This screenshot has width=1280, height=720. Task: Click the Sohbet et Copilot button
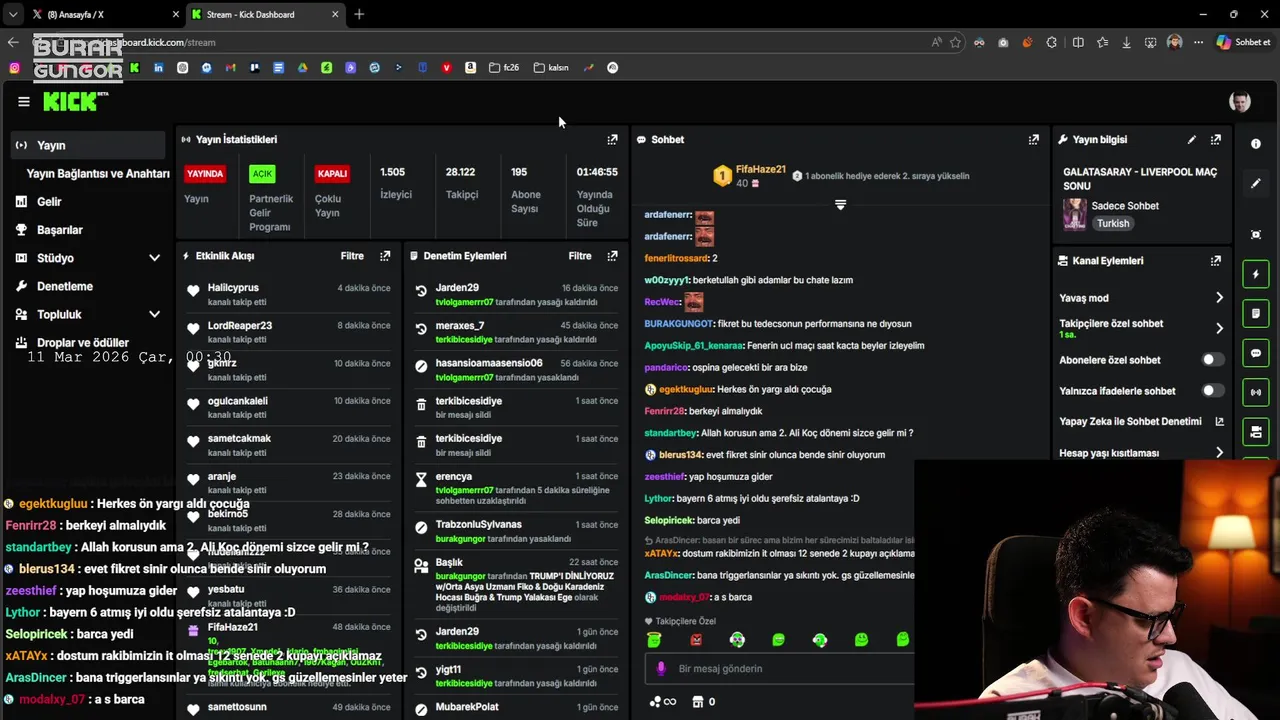[1243, 42]
